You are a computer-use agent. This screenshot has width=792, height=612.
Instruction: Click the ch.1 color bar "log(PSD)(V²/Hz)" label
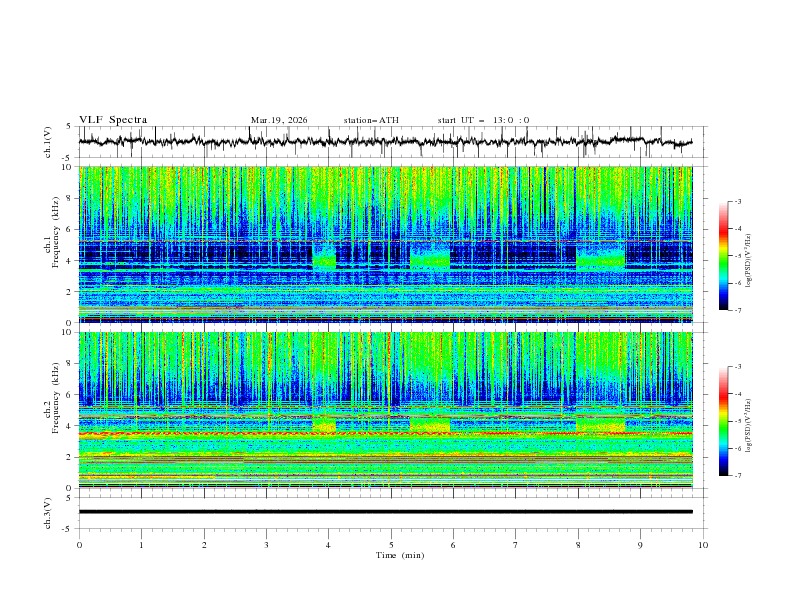(749, 261)
